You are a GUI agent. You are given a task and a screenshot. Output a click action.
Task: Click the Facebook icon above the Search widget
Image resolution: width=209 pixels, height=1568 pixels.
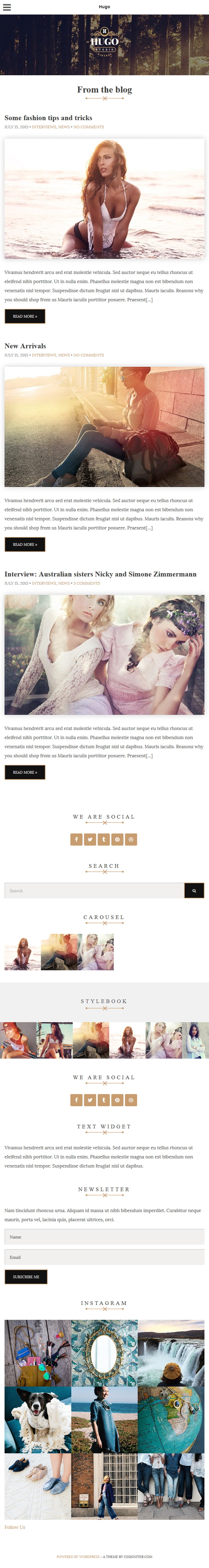coord(76,840)
